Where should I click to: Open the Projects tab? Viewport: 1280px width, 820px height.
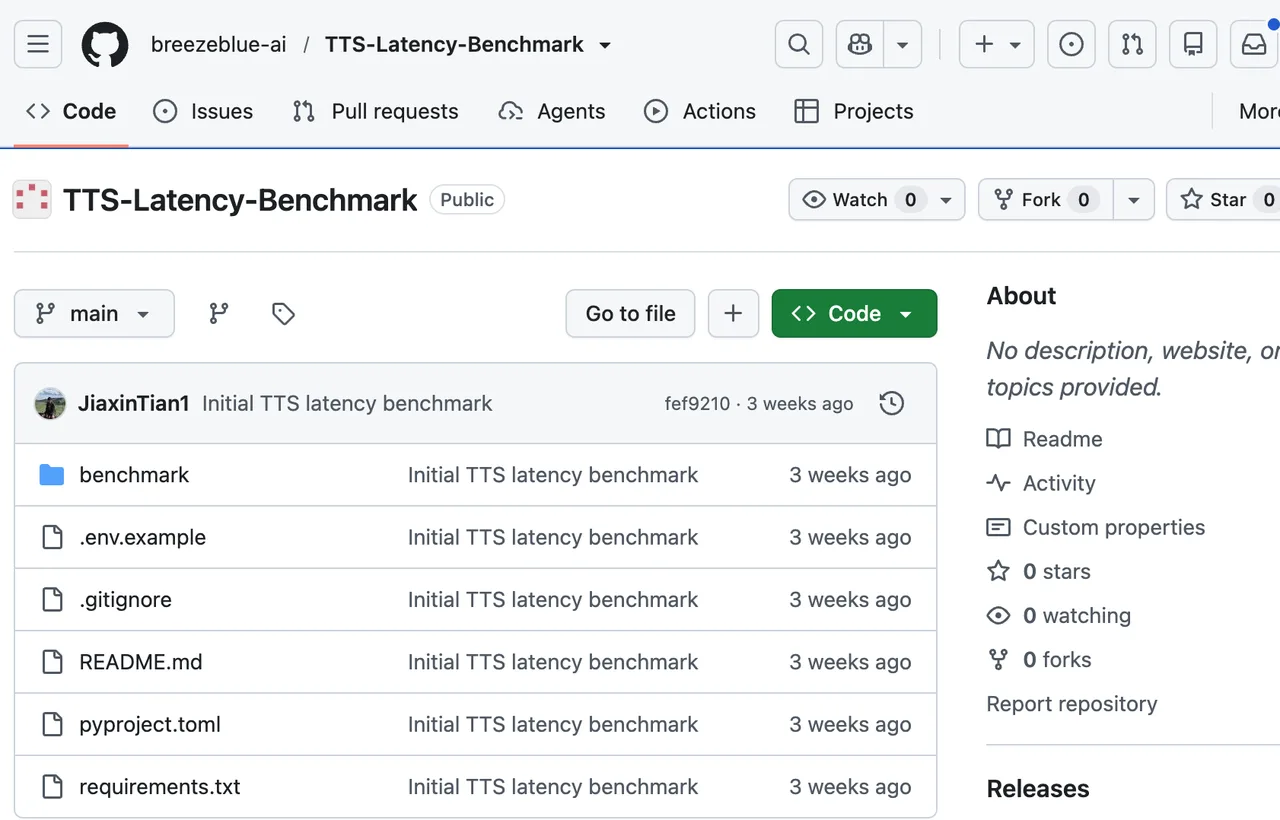coord(854,112)
